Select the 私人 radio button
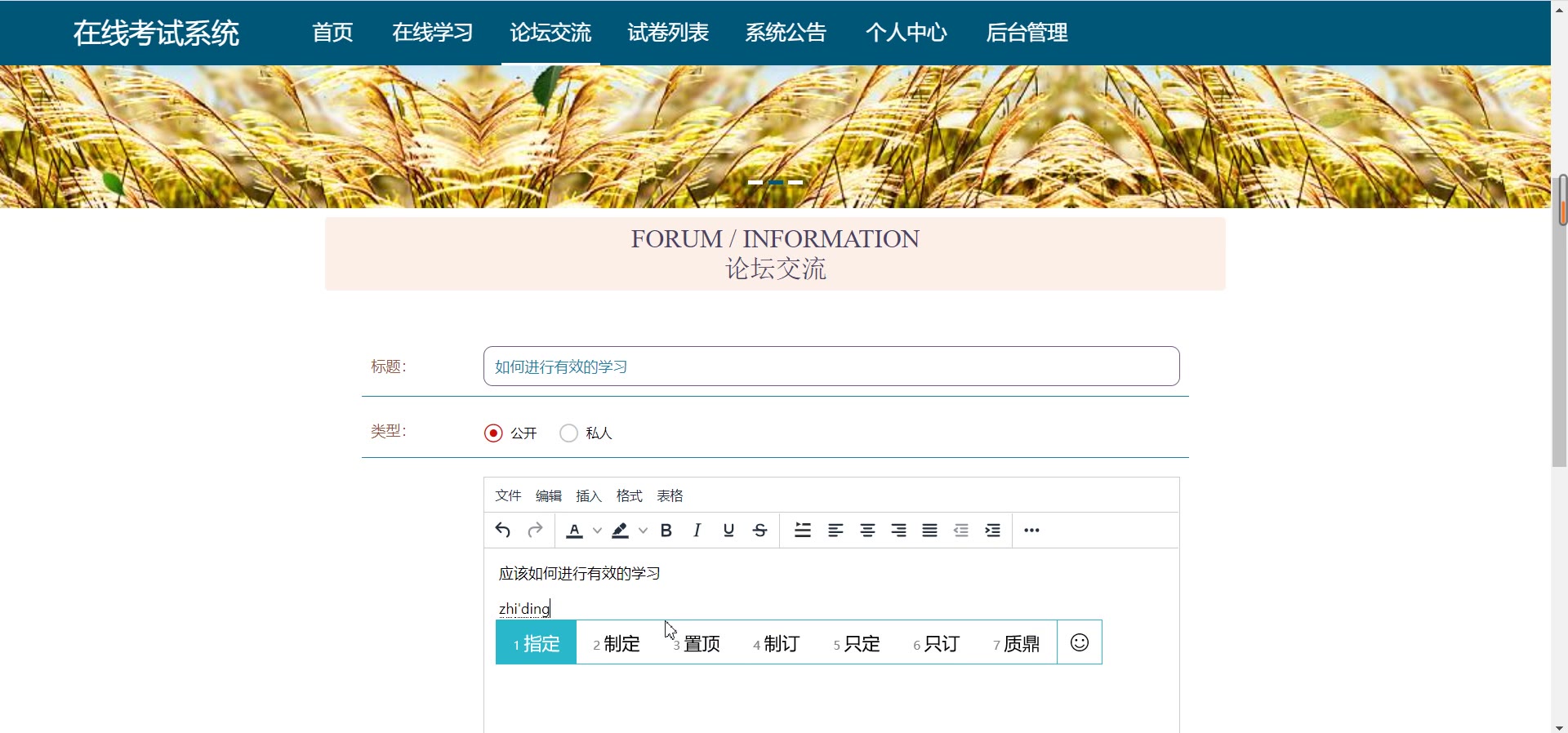 (568, 433)
